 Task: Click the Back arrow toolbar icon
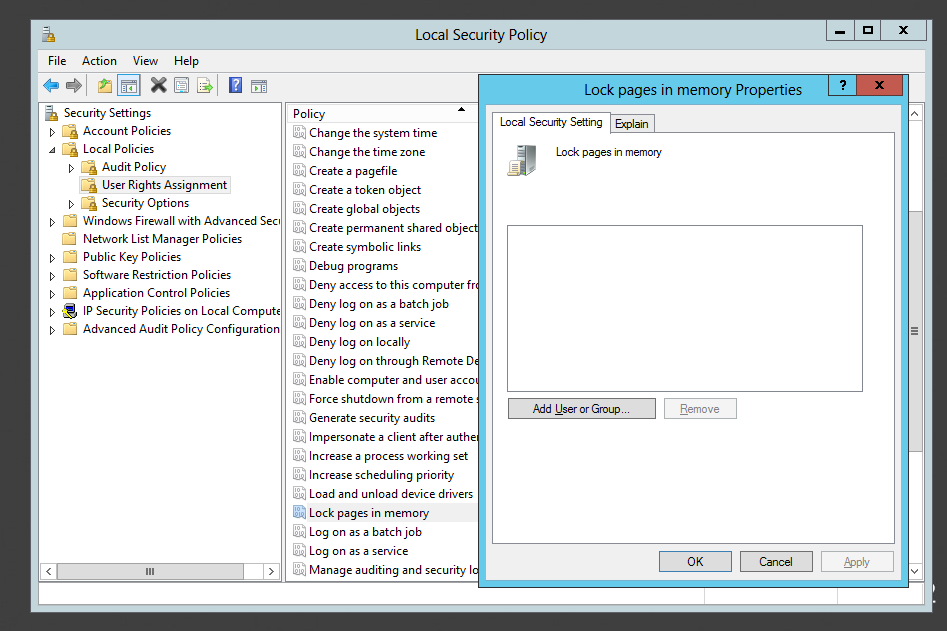click(51, 86)
